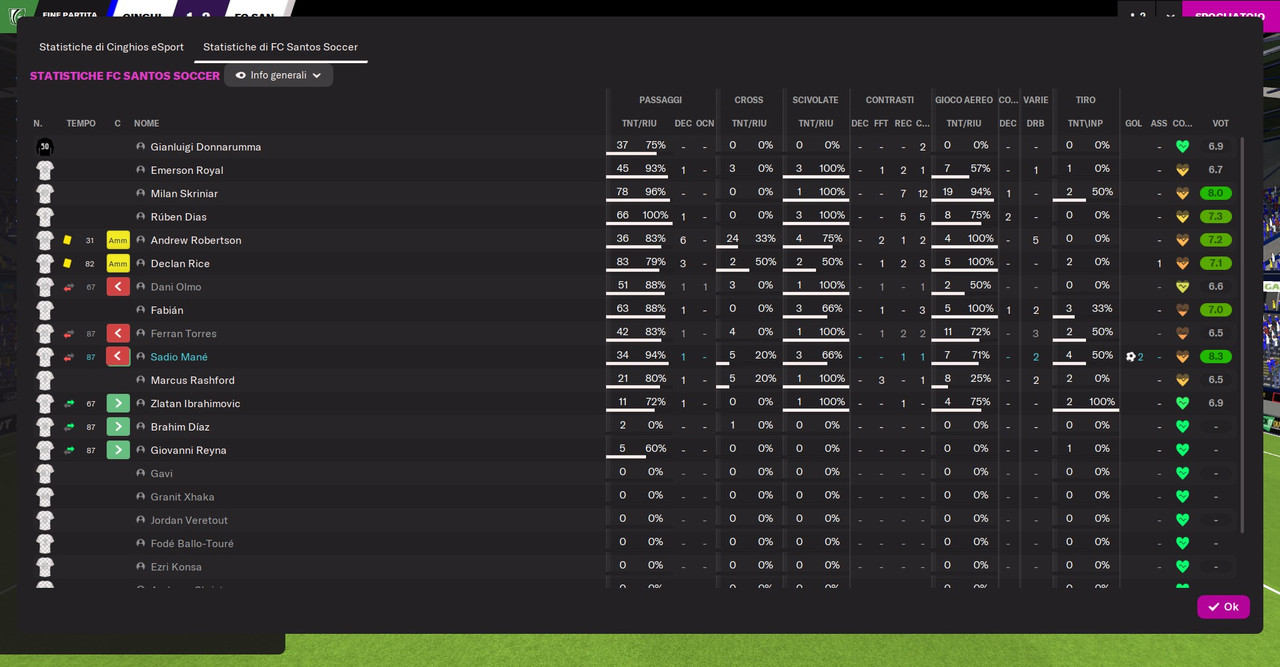The image size is (1280, 667).
Task: Select the Statistiche di FC Santos Soccer tab
Action: 280,47
